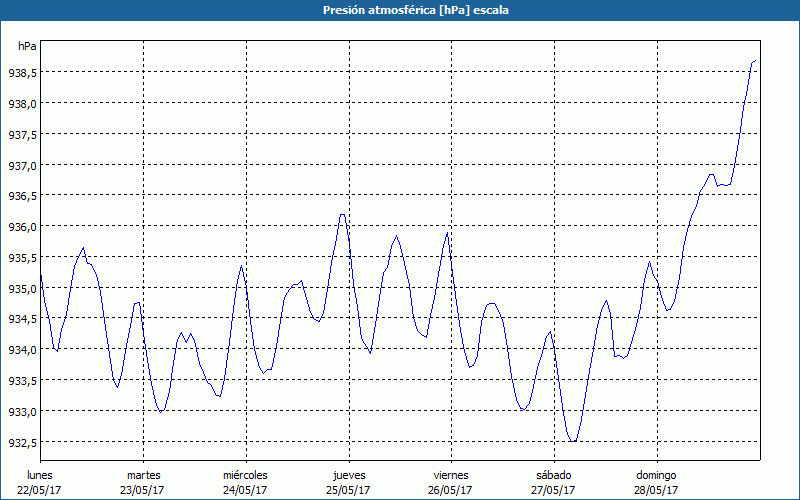Select the 'martes' day label
This screenshot has width=800, height=500.
pos(143,475)
